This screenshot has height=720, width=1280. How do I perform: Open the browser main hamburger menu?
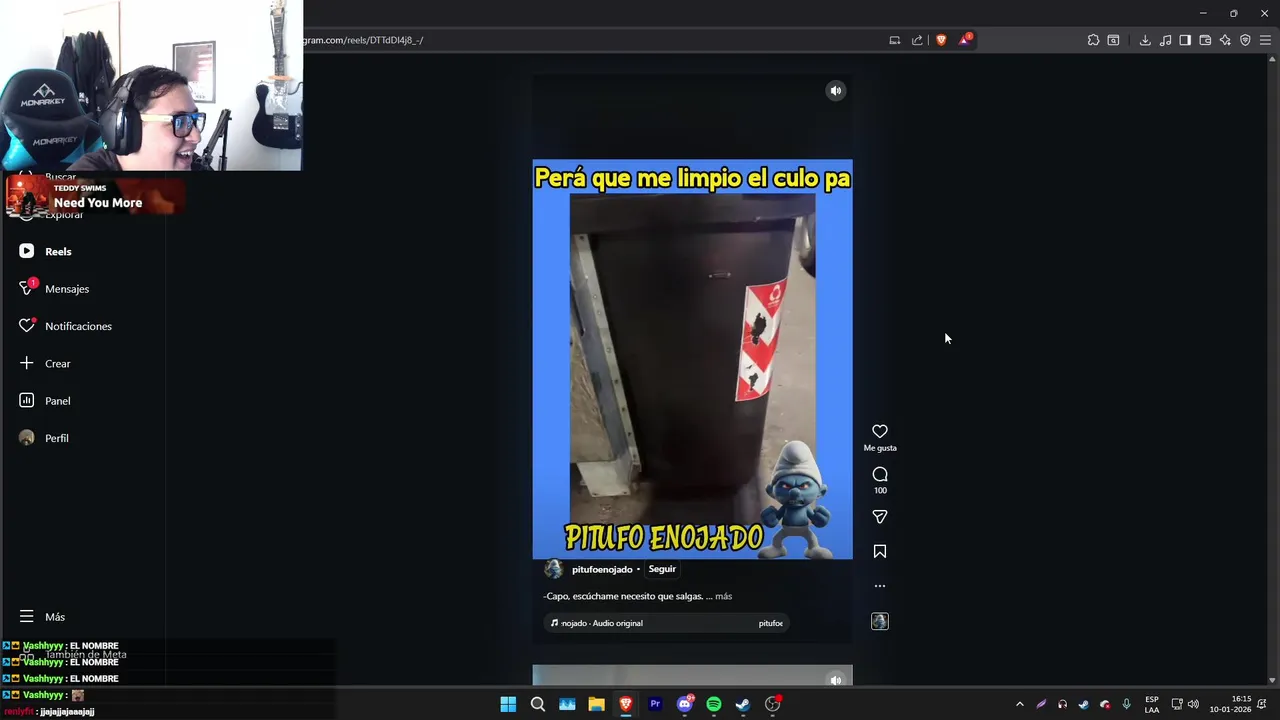pyautogui.click(x=1265, y=40)
